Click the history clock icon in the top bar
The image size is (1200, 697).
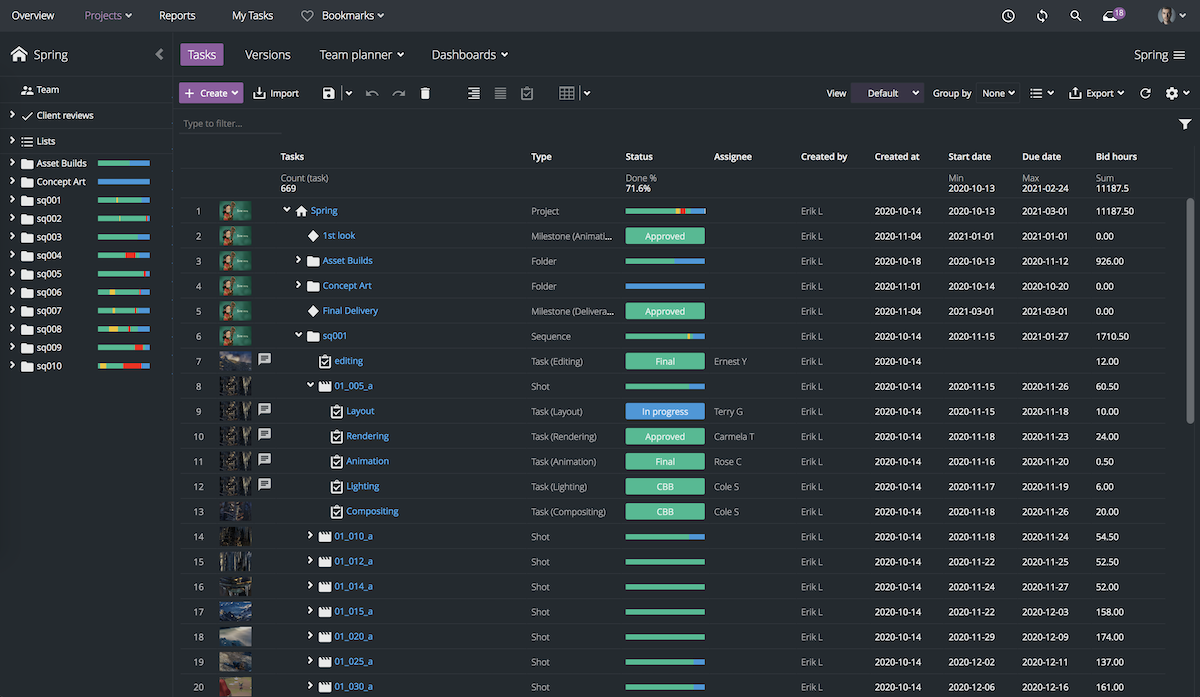point(1008,15)
